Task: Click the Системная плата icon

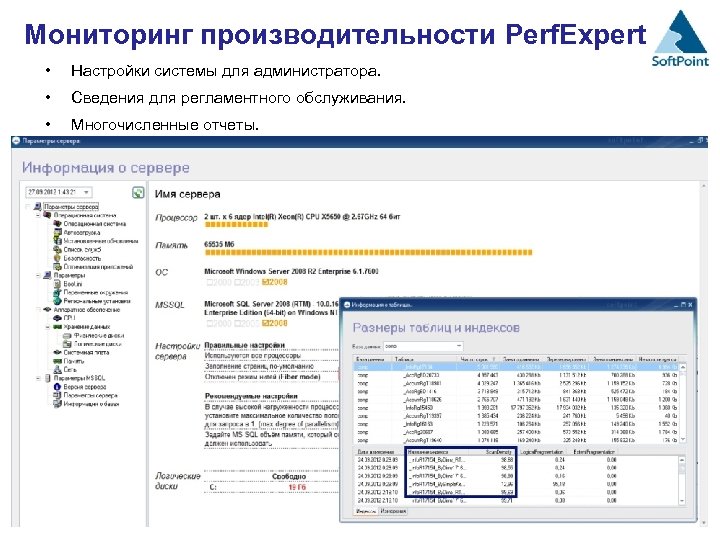Action: 57,352
